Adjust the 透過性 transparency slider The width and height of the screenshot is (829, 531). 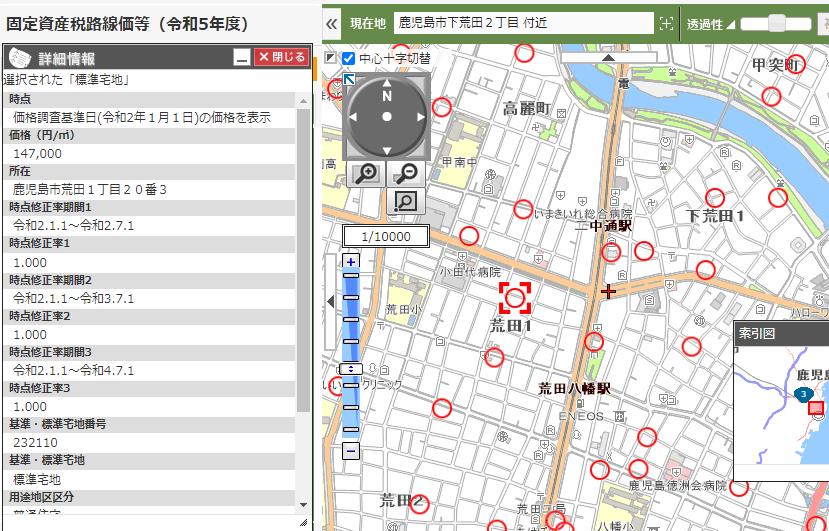tap(775, 23)
